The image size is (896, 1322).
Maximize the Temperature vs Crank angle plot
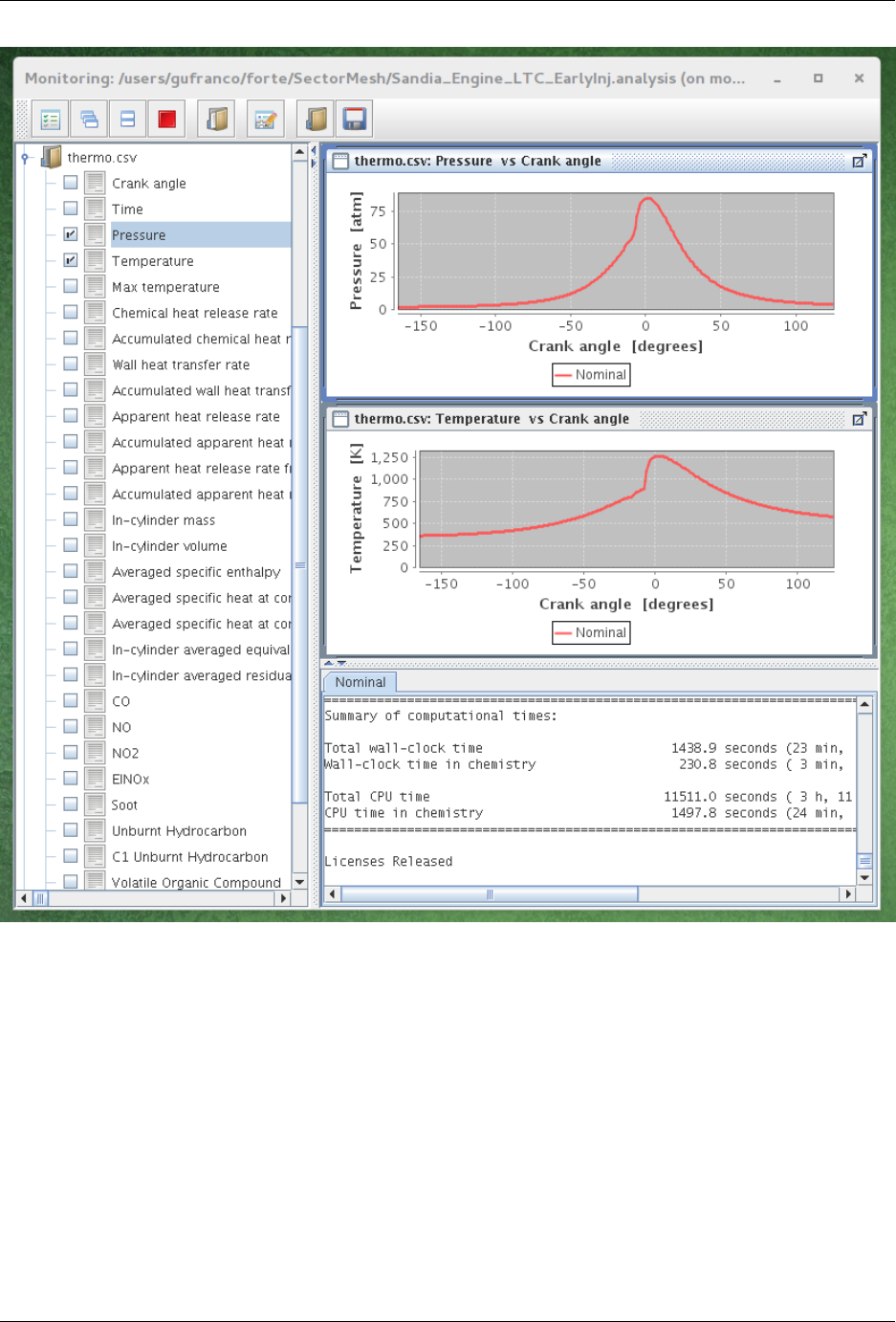(860, 418)
